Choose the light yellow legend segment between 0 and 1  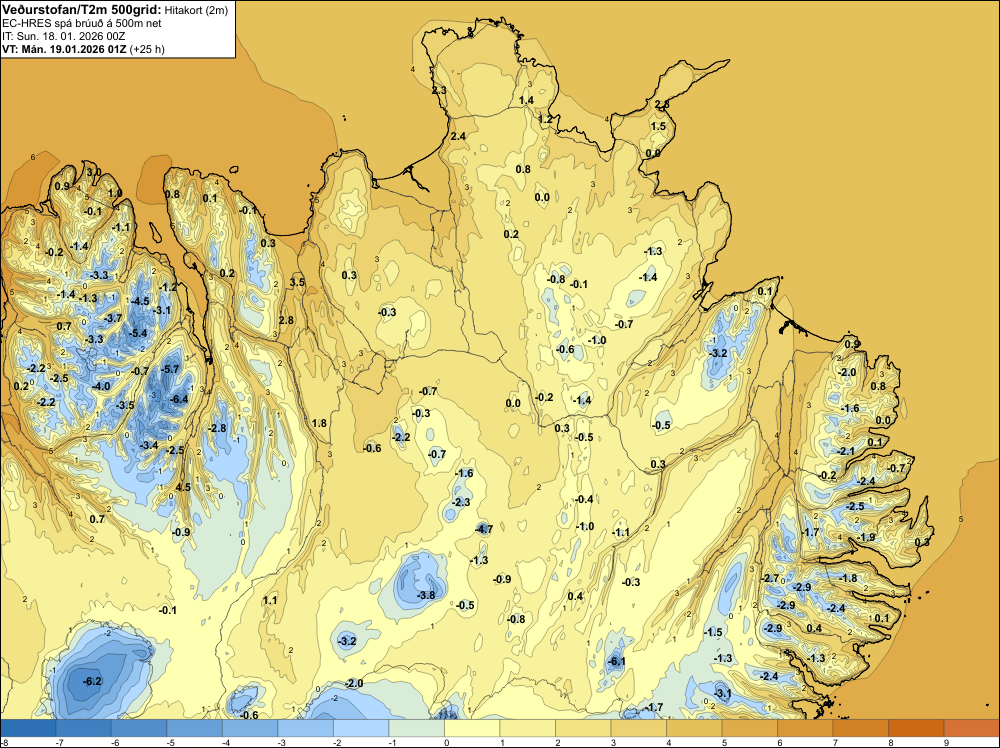472,728
